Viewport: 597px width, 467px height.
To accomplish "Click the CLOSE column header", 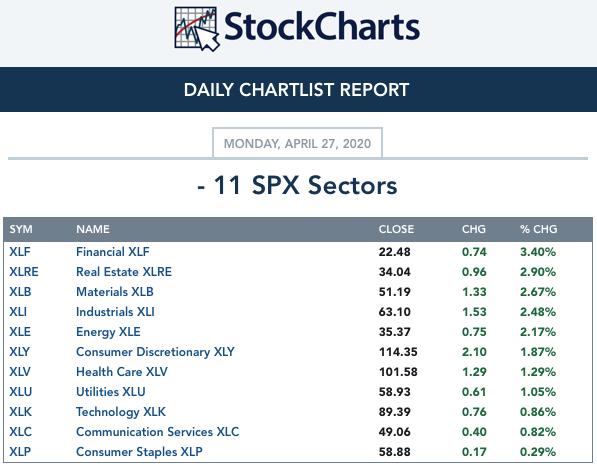I will pyautogui.click(x=396, y=229).
